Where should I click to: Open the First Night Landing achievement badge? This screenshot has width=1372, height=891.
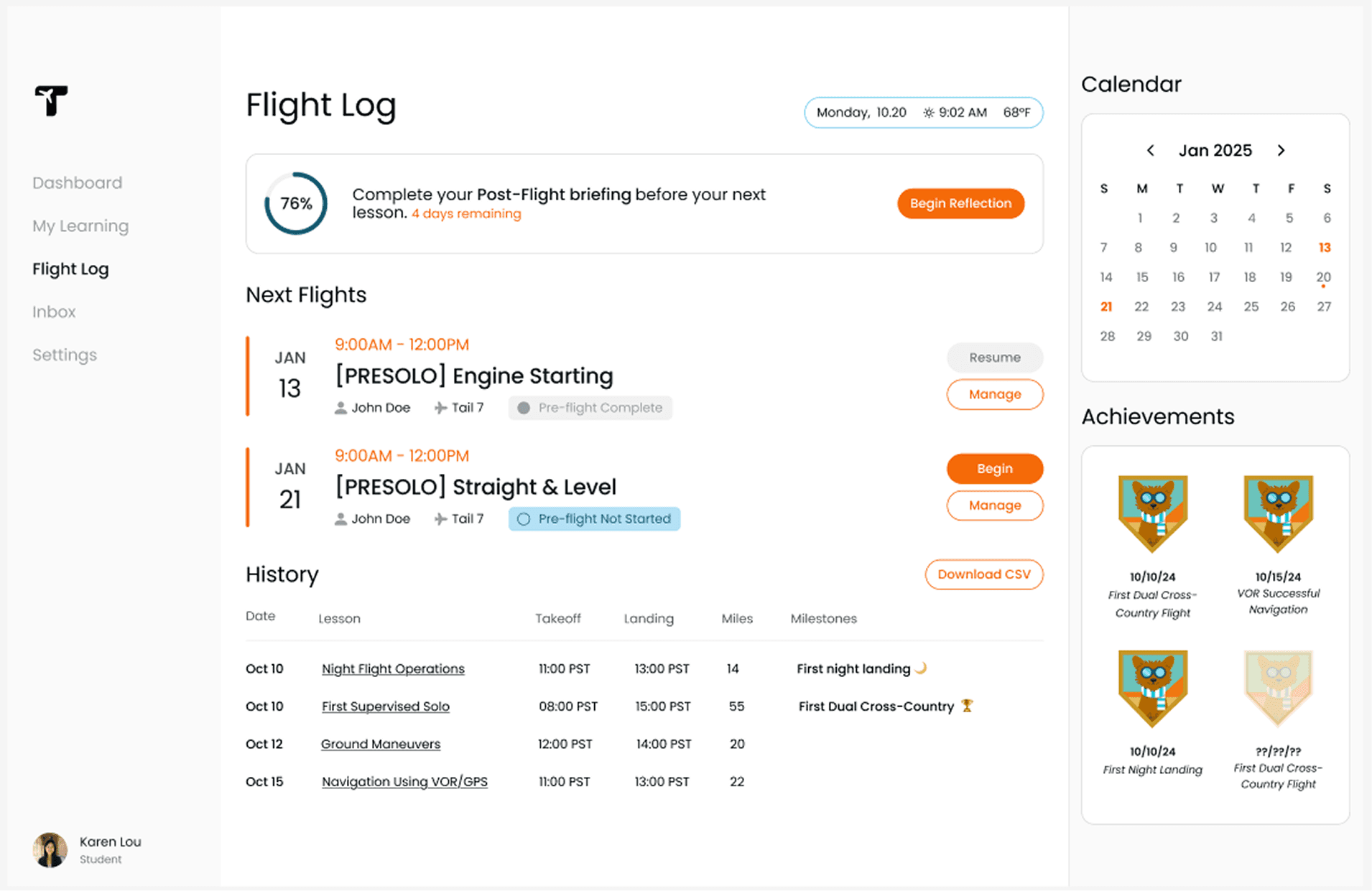1153,689
